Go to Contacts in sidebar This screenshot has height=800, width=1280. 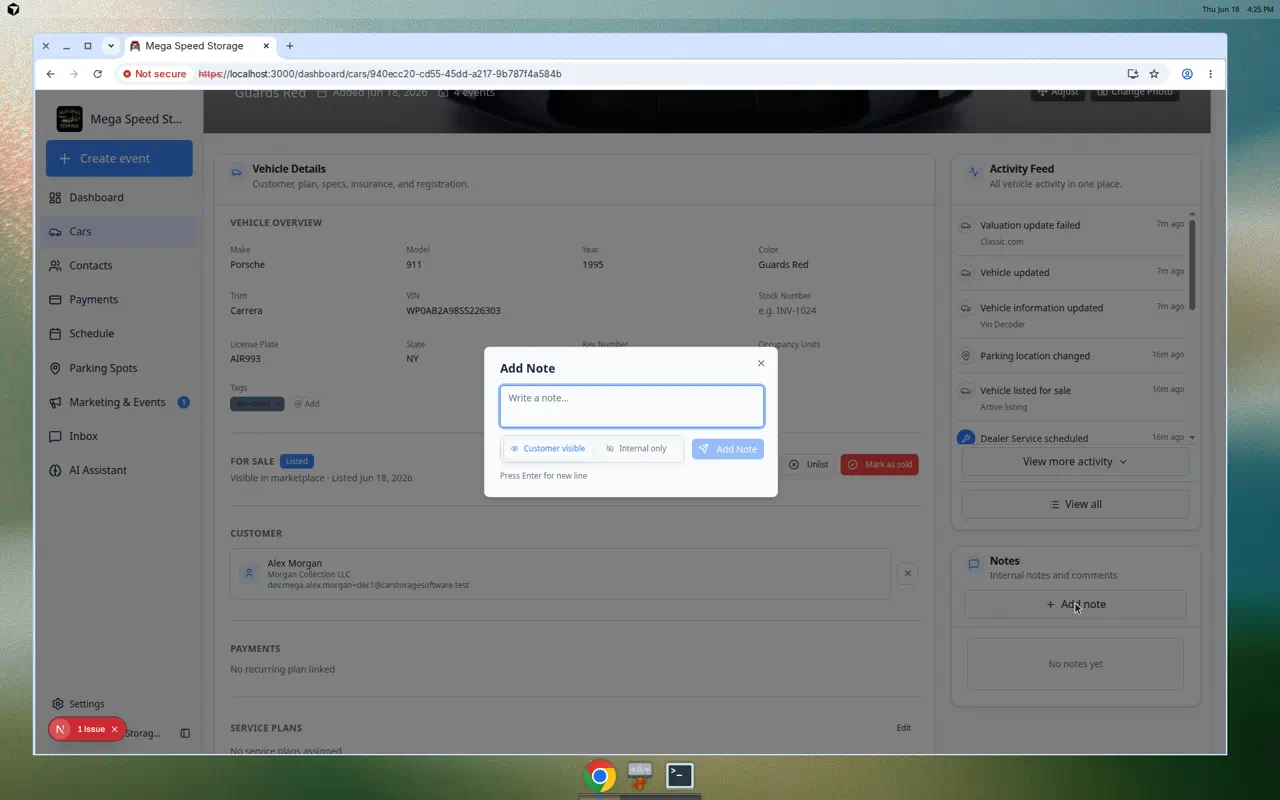click(119, 265)
